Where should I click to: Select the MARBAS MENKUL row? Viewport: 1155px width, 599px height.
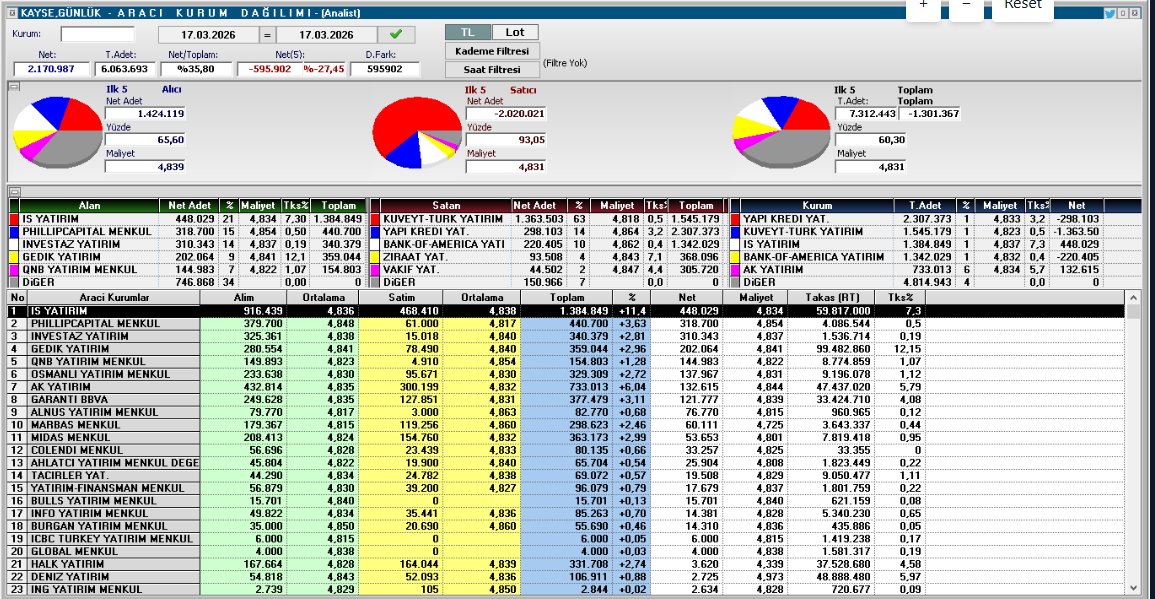[x=566, y=424]
